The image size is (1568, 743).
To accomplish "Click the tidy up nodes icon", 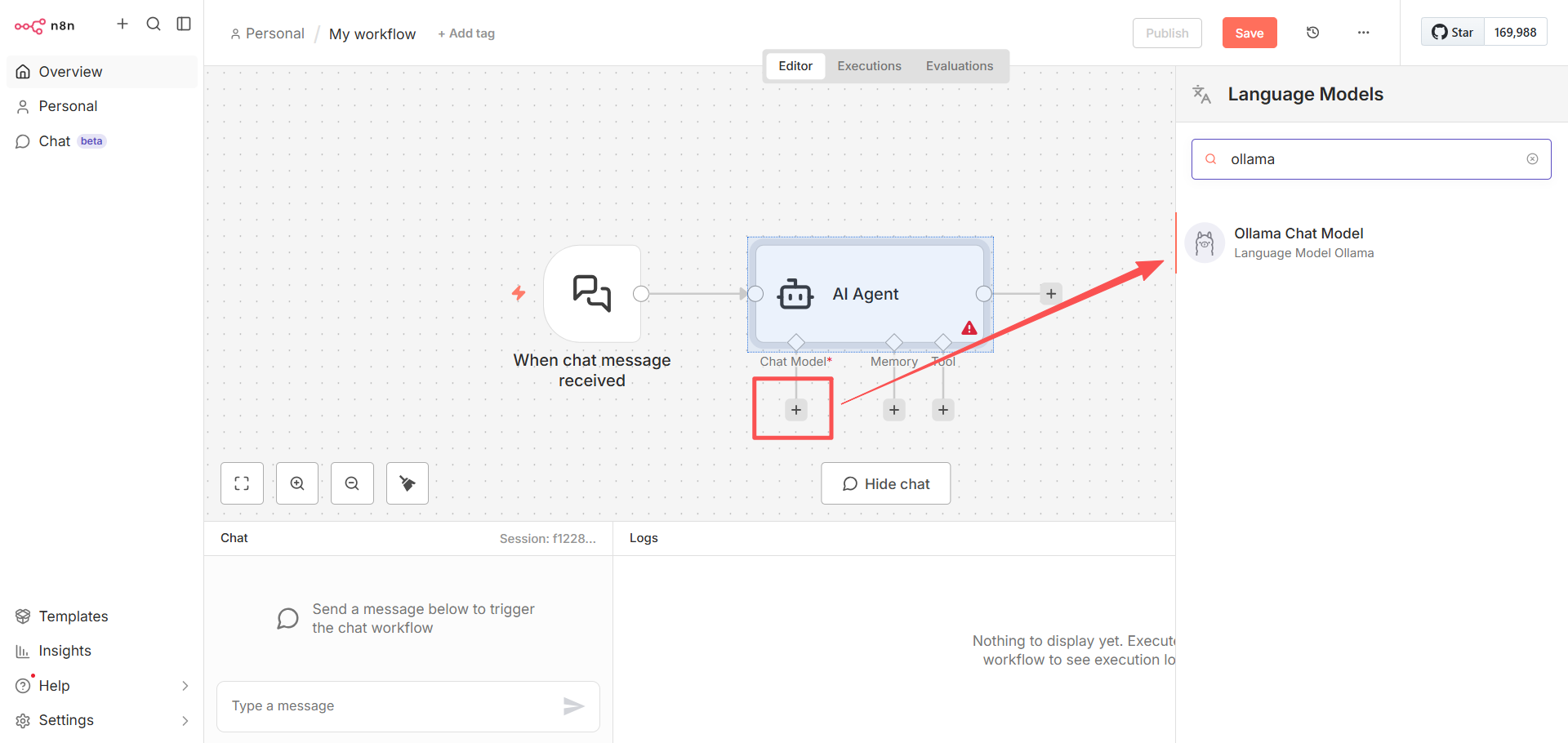I will tap(407, 483).
